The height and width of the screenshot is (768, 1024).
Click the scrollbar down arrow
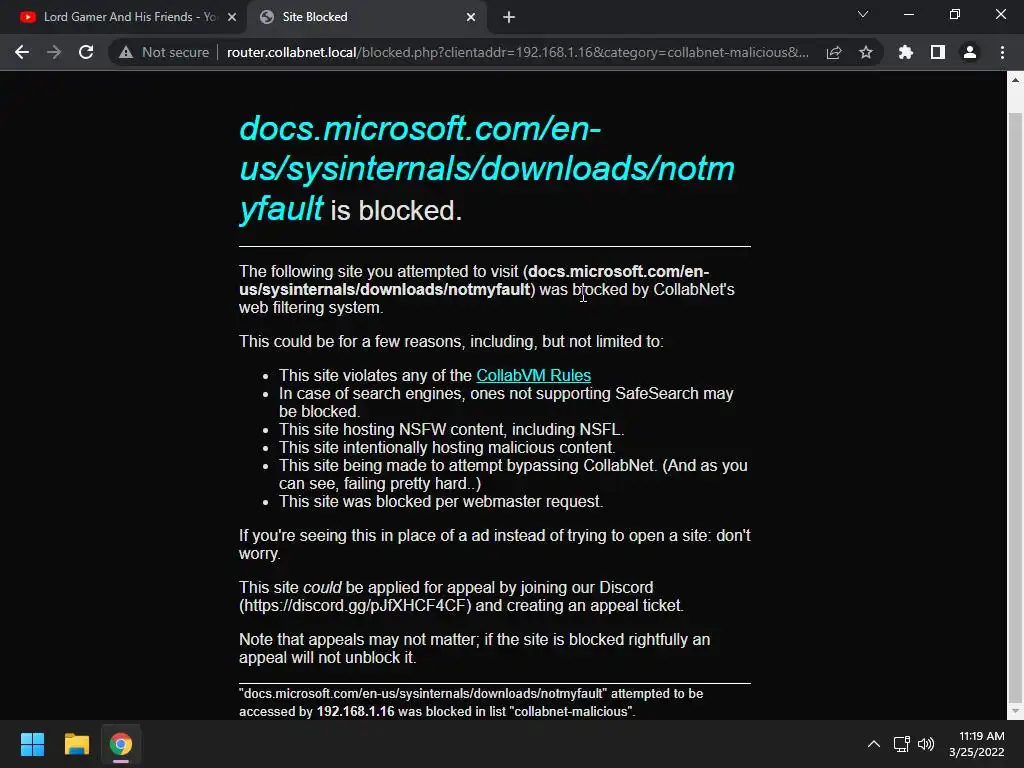[1015, 711]
